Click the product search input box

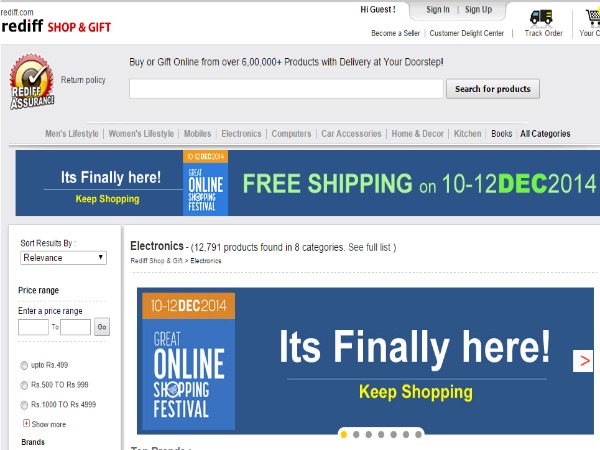286,89
